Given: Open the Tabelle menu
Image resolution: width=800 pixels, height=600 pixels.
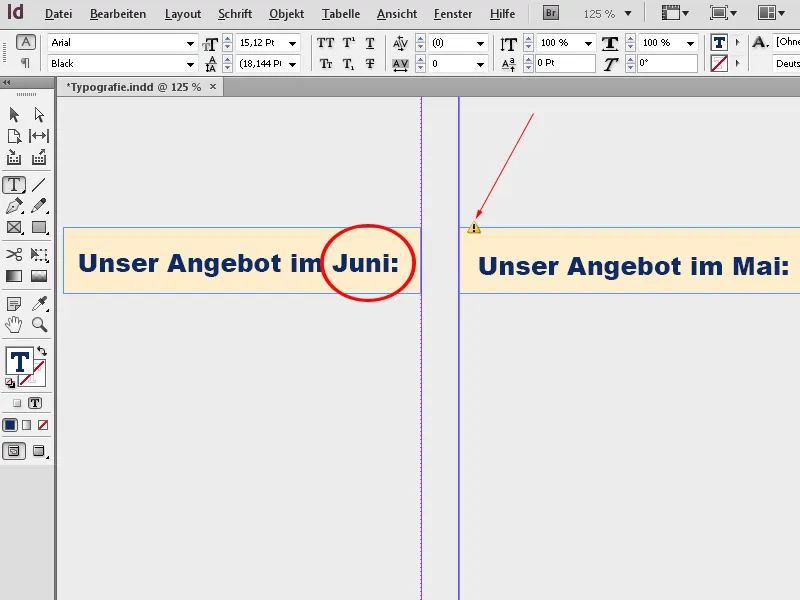Looking at the screenshot, I should [340, 14].
